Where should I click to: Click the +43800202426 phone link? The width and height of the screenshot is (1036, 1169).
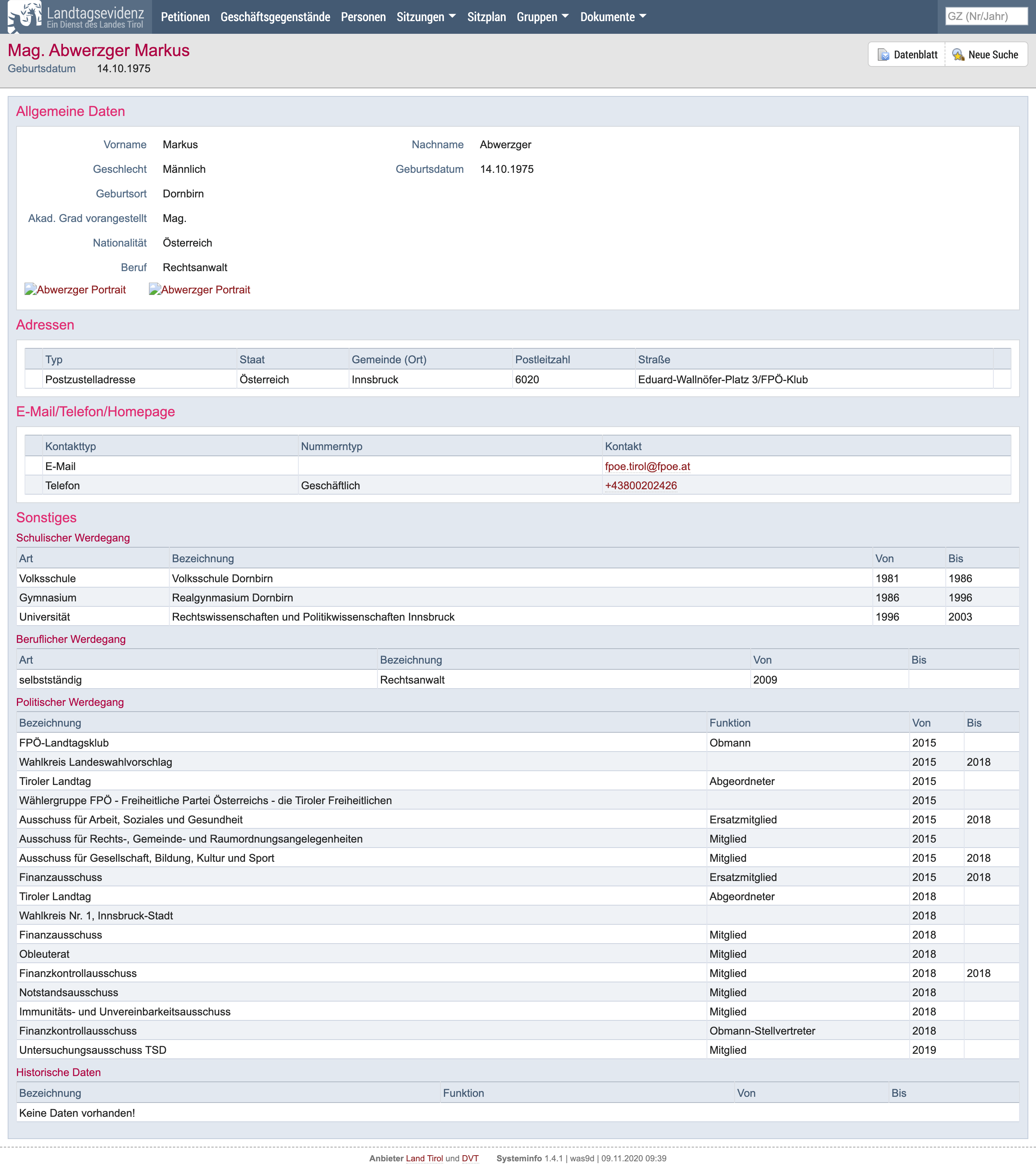pos(641,485)
